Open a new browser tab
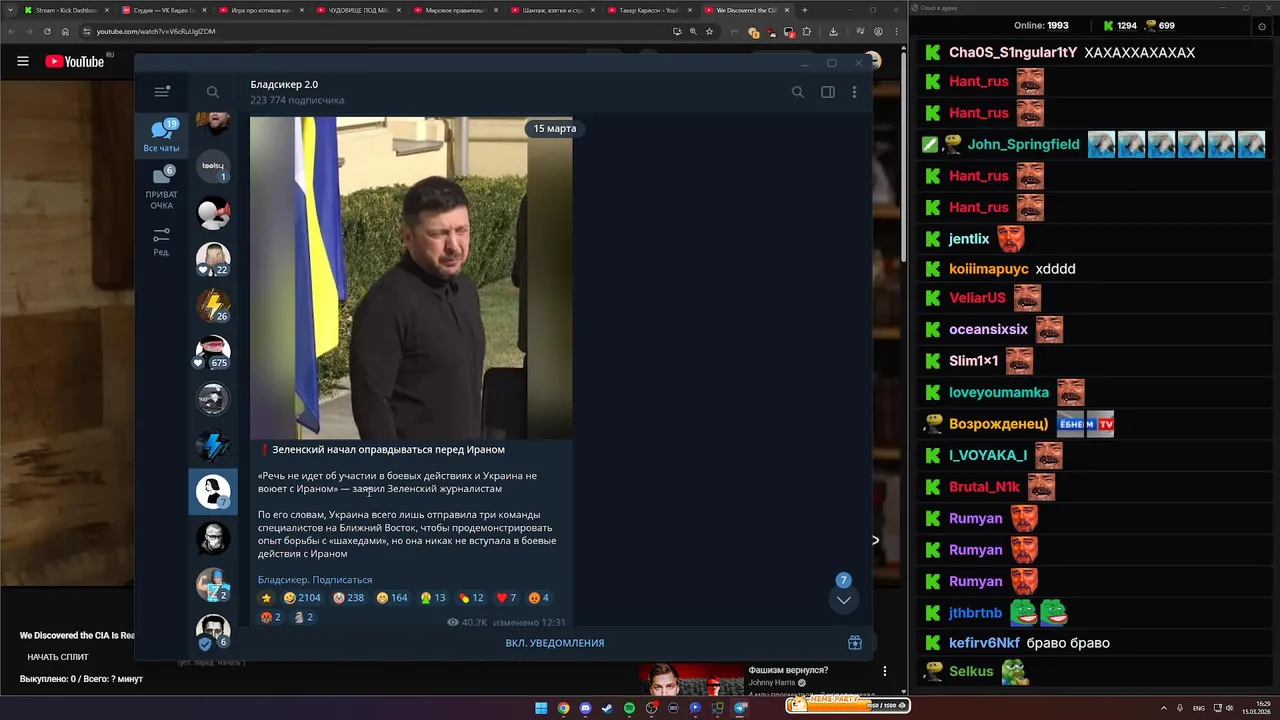The height and width of the screenshot is (720, 1280). (x=805, y=10)
